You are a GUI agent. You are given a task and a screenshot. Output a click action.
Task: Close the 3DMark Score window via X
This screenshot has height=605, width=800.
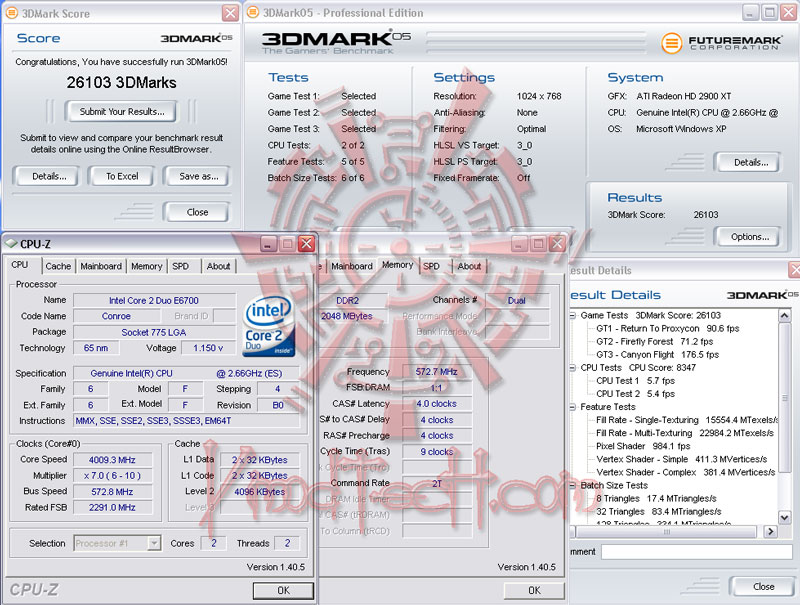[x=231, y=13]
